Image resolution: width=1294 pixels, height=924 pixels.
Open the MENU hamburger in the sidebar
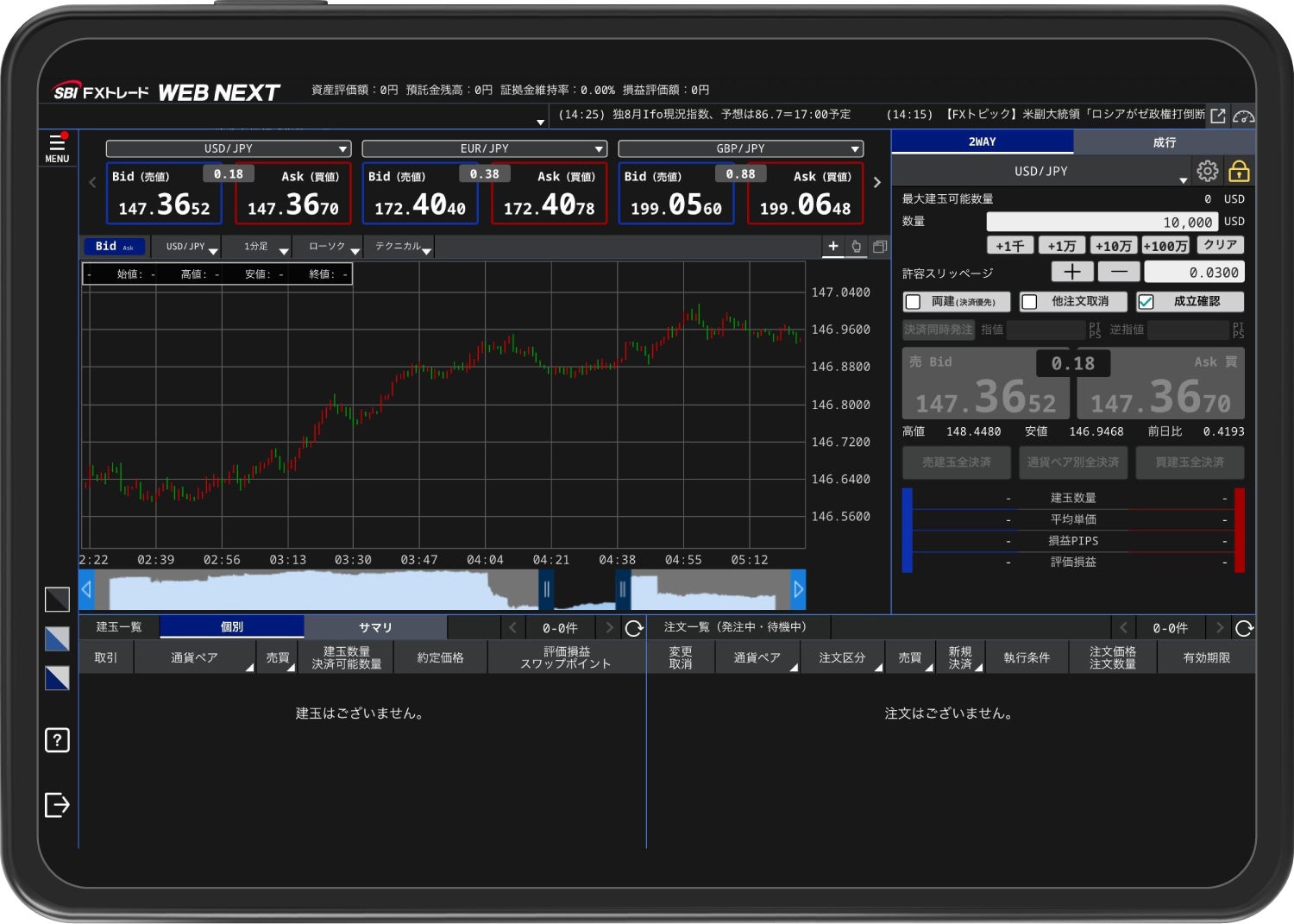click(x=57, y=148)
